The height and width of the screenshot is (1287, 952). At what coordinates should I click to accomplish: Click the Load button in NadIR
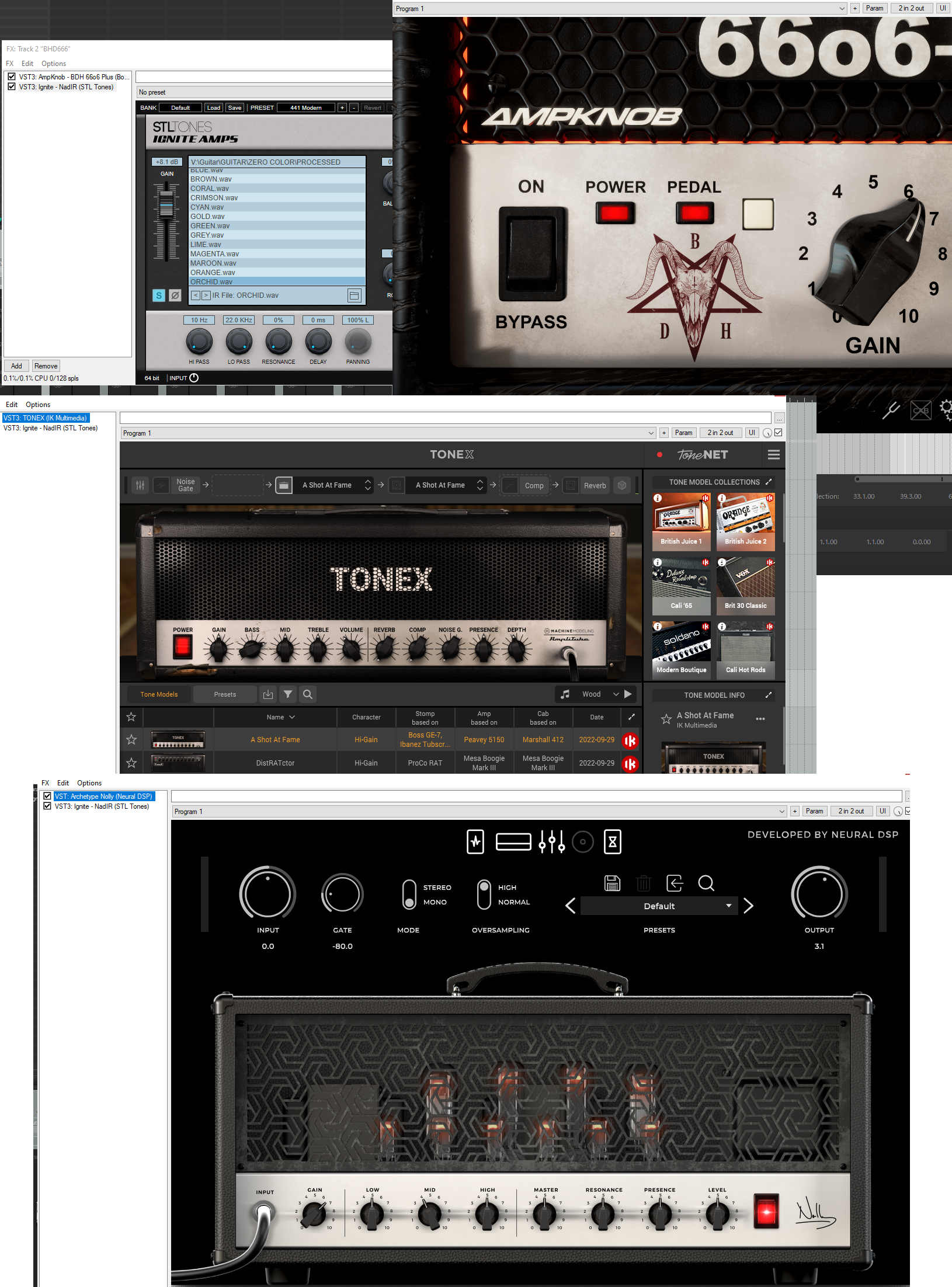click(x=214, y=107)
